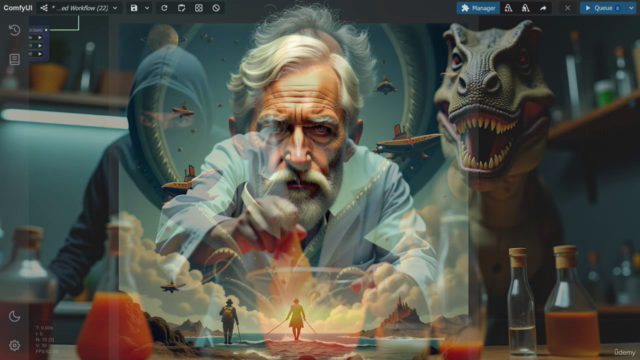The height and width of the screenshot is (360, 640).
Task: Click the clear workflow circle-slash icon
Action: click(216, 8)
